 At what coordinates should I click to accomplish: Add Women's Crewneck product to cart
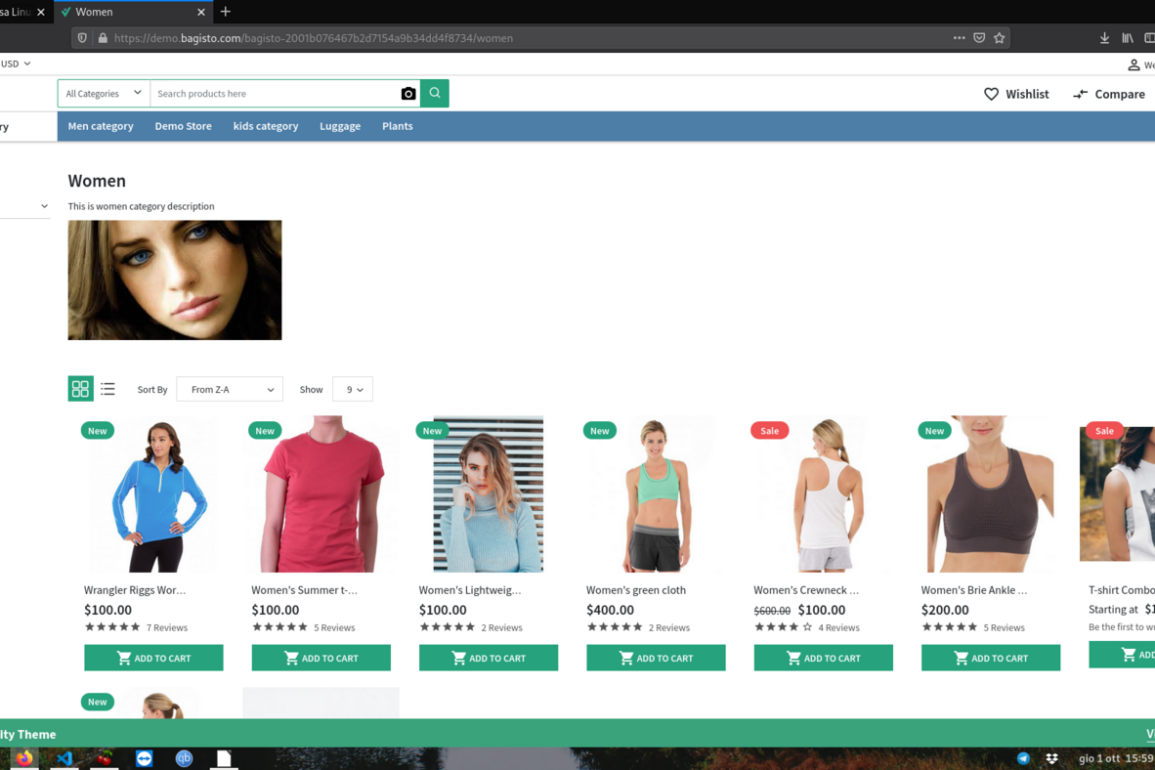(x=824, y=658)
